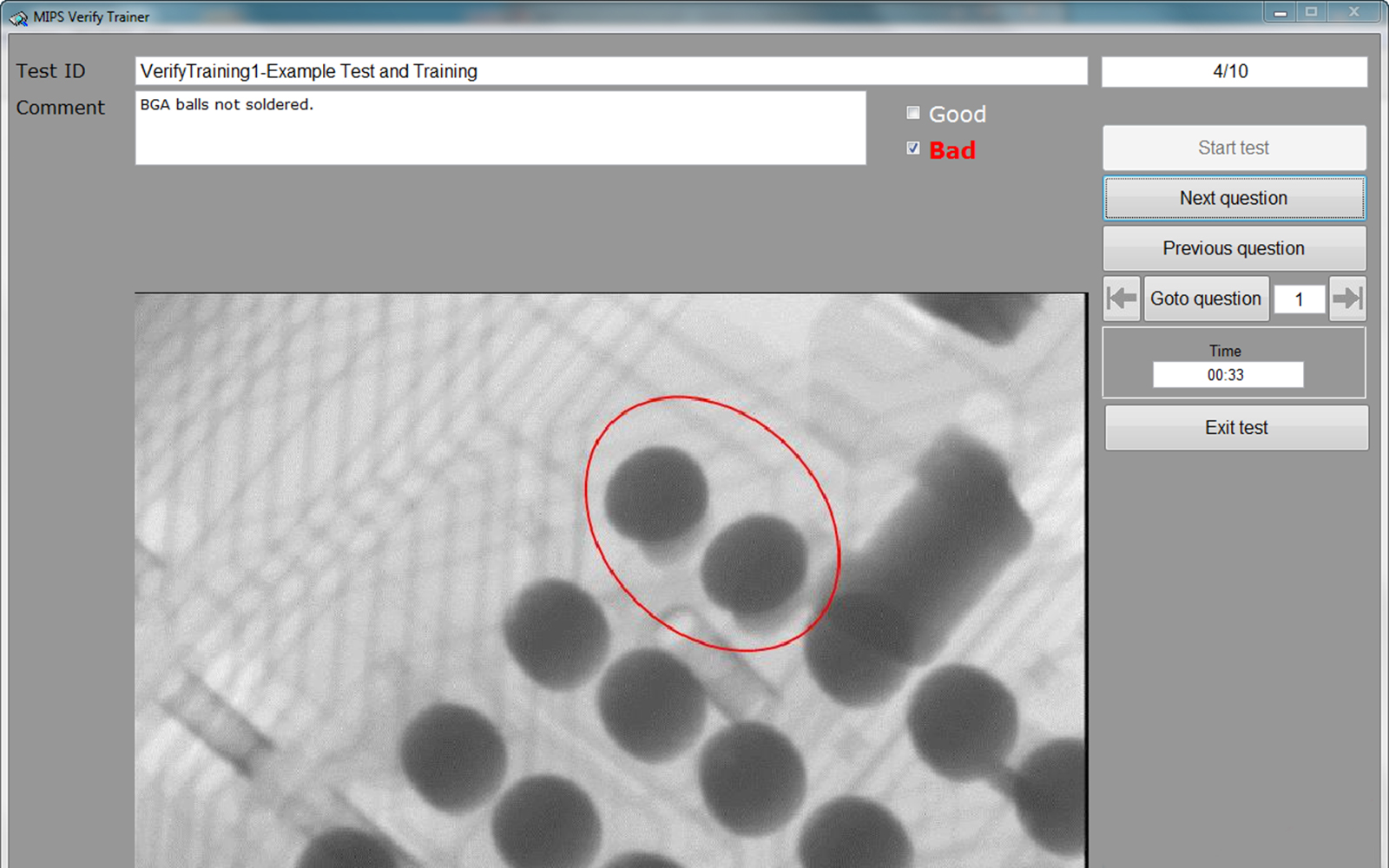This screenshot has height=868, width=1389.
Task: Jump to last question with right arrow icon
Action: [1347, 299]
